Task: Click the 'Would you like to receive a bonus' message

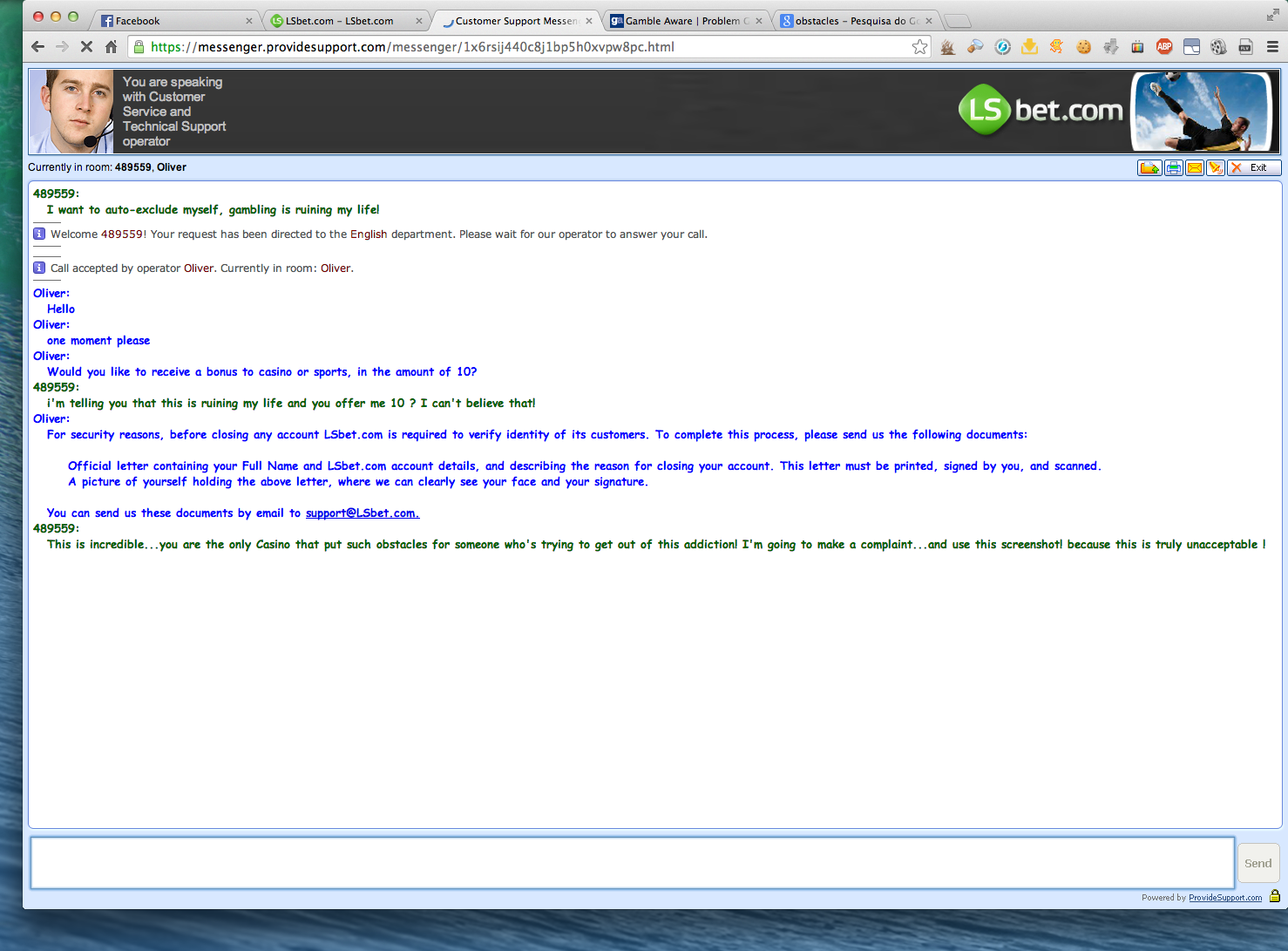Action: click(x=261, y=372)
